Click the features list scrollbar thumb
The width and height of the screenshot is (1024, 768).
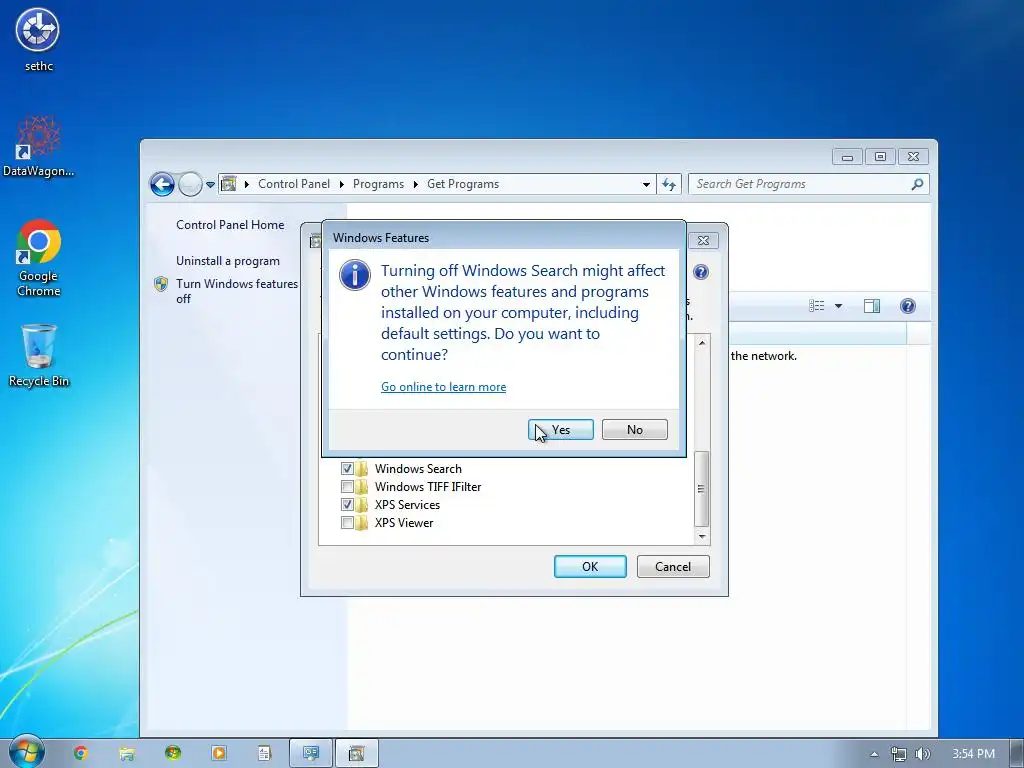coord(701,488)
